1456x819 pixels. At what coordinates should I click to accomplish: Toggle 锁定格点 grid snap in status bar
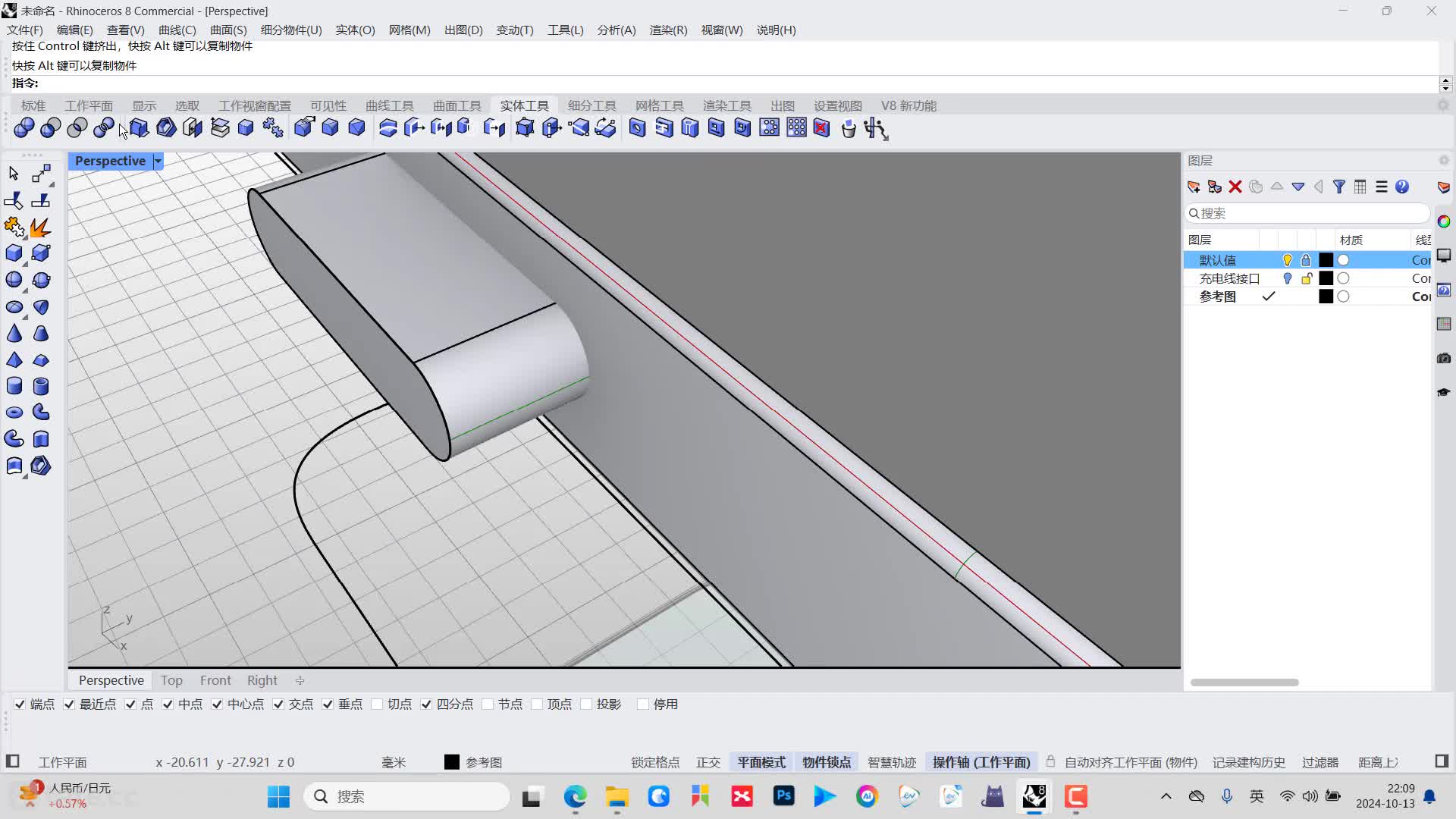pyautogui.click(x=655, y=762)
